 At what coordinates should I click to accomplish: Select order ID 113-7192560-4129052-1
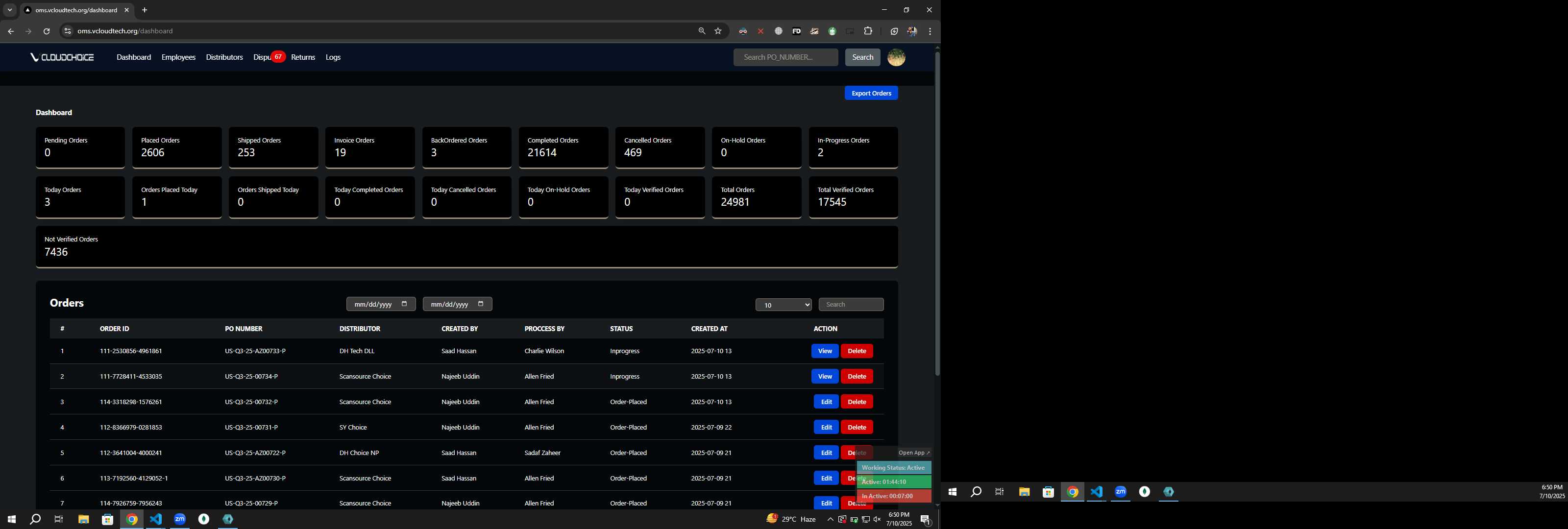(x=134, y=479)
